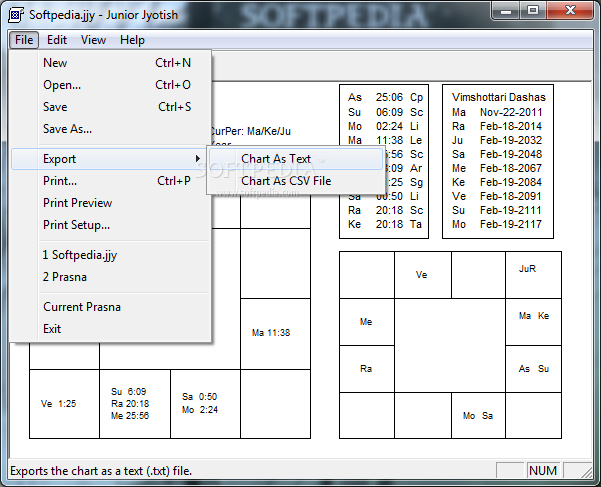601x487 pixels.
Task: Click the CurPer: Ma/Ke/Ju text
Action: 251,131
